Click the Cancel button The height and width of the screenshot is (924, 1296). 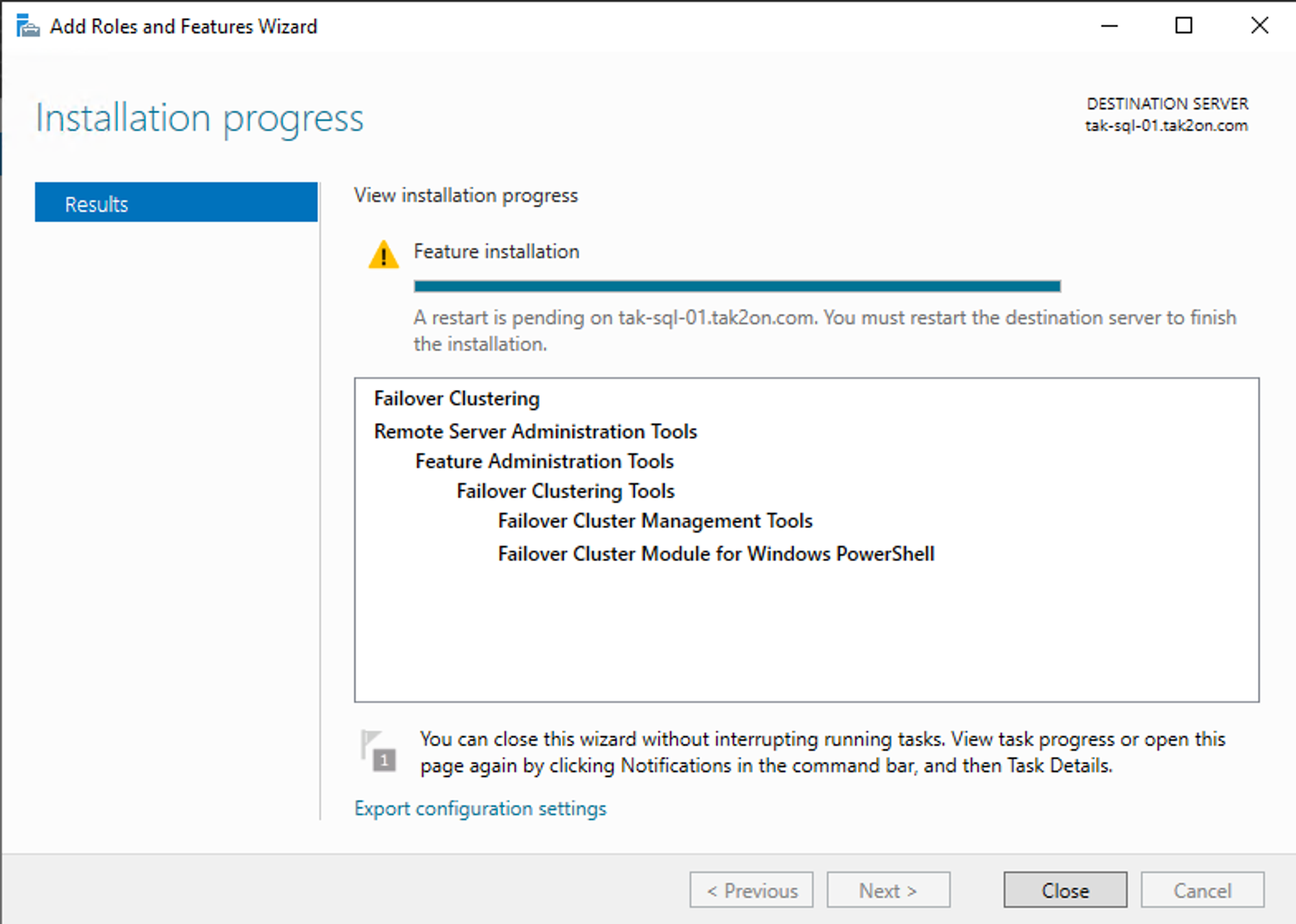point(1202,890)
